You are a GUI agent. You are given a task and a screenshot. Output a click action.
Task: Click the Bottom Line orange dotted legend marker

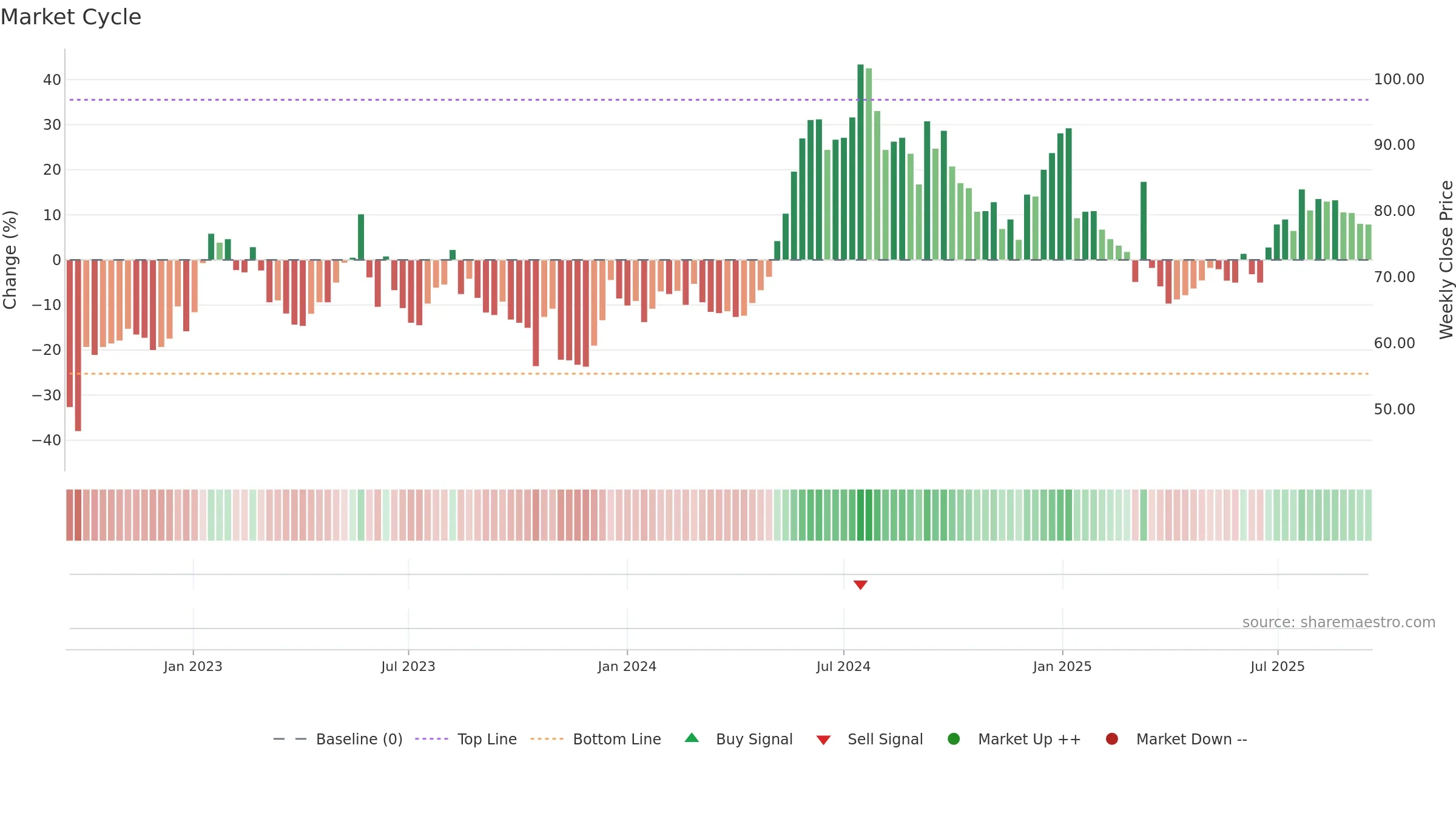[547, 739]
